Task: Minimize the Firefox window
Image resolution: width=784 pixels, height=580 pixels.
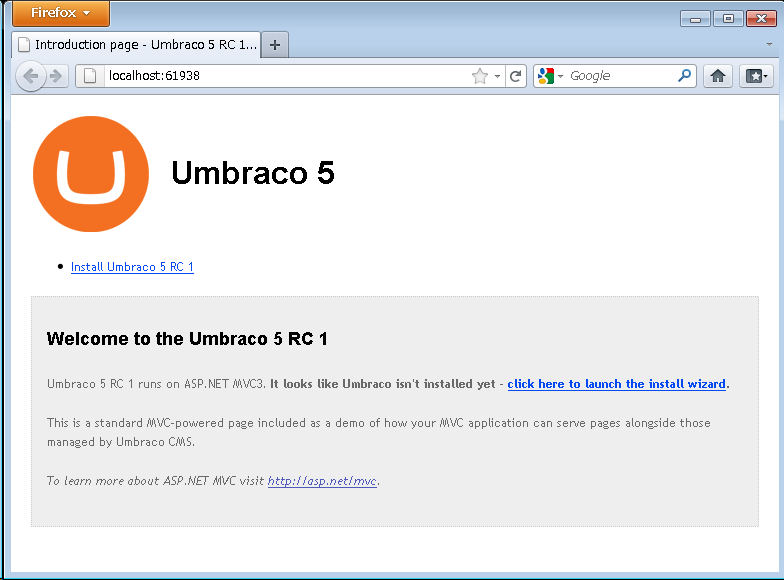Action: tap(695, 19)
